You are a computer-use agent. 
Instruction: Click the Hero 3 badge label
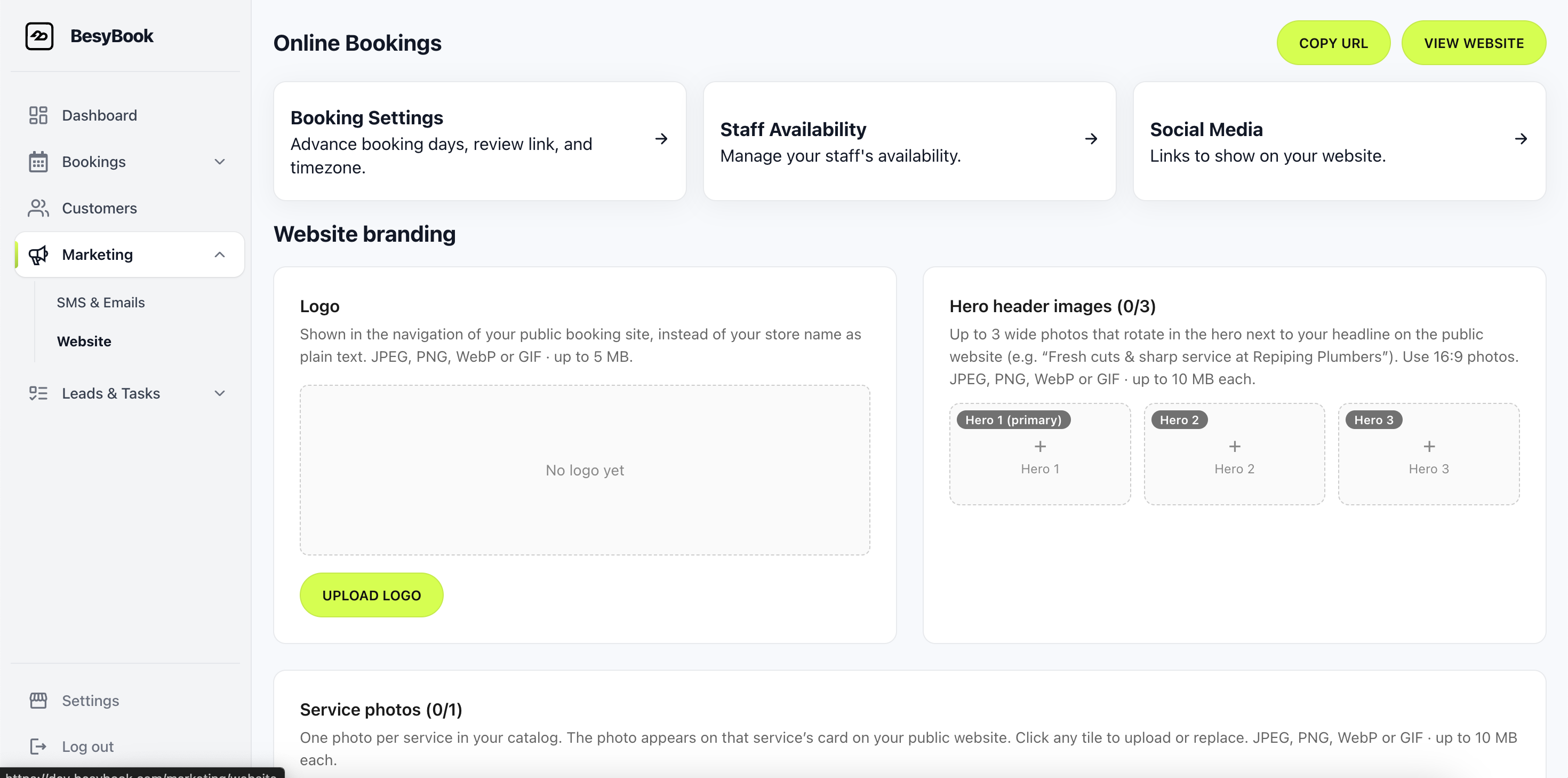click(x=1373, y=420)
